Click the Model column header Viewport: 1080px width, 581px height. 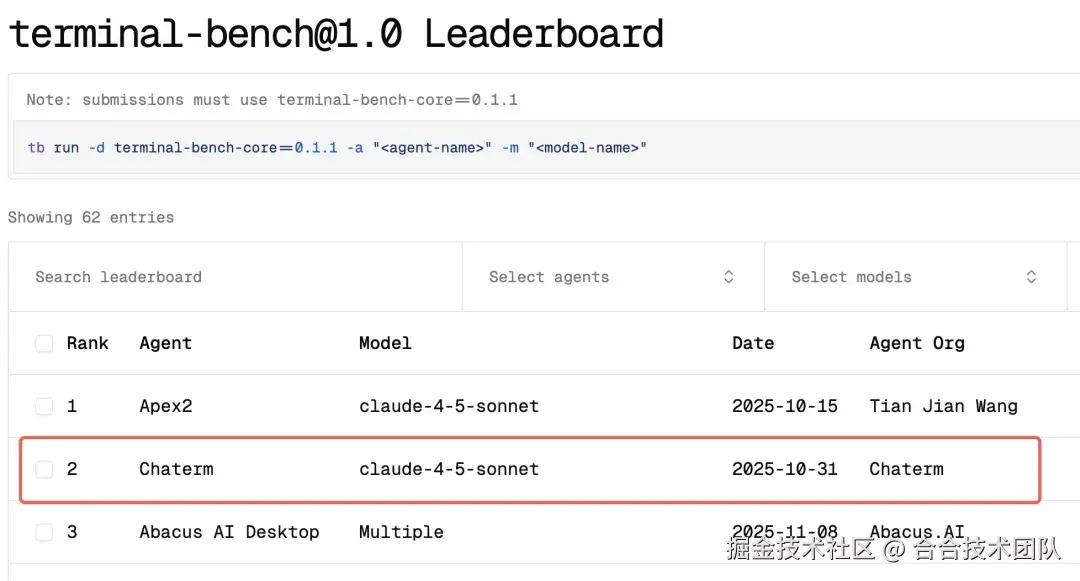[385, 343]
